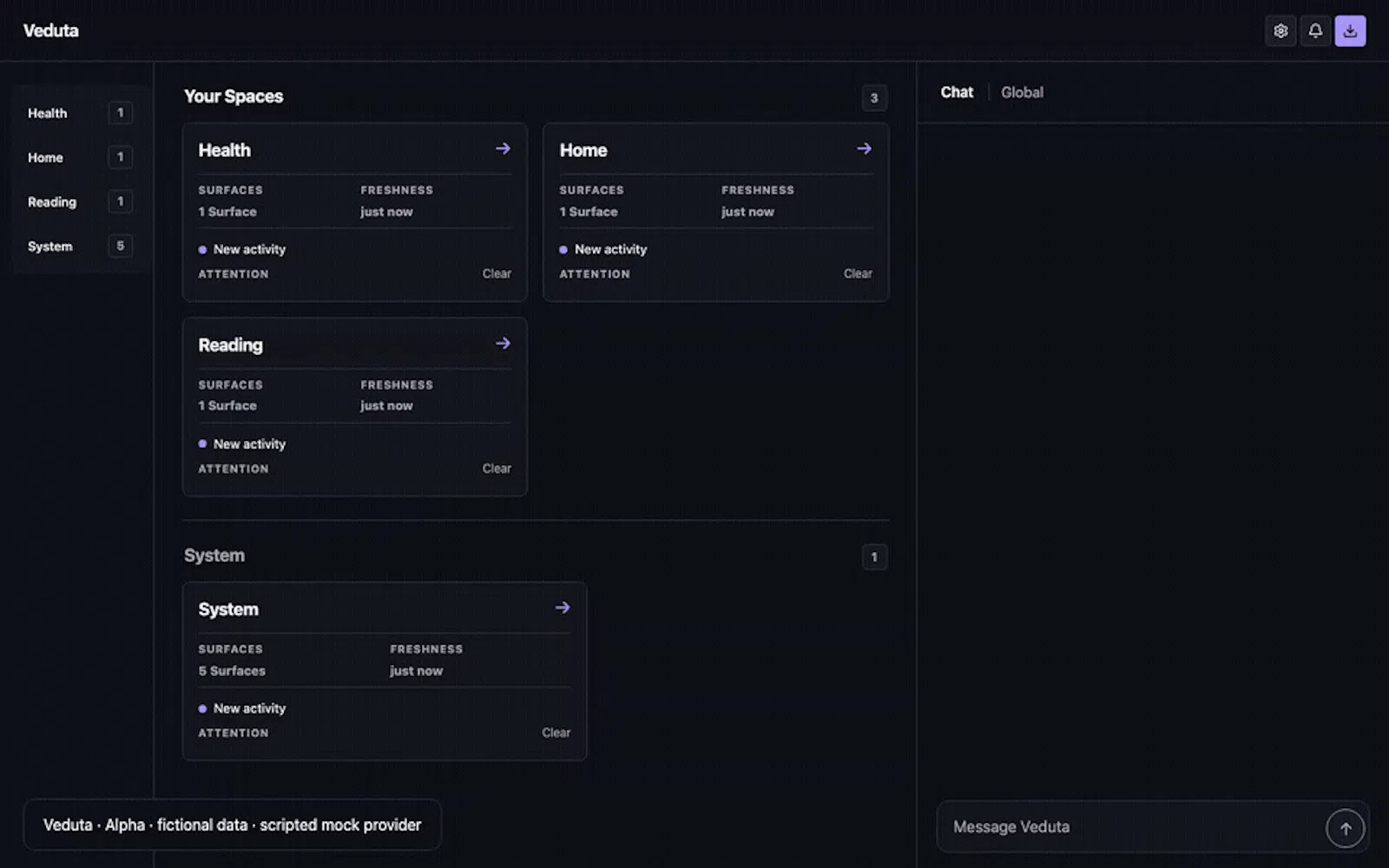The width and height of the screenshot is (1389, 868).
Task: Click the Home card title
Action: point(583,150)
